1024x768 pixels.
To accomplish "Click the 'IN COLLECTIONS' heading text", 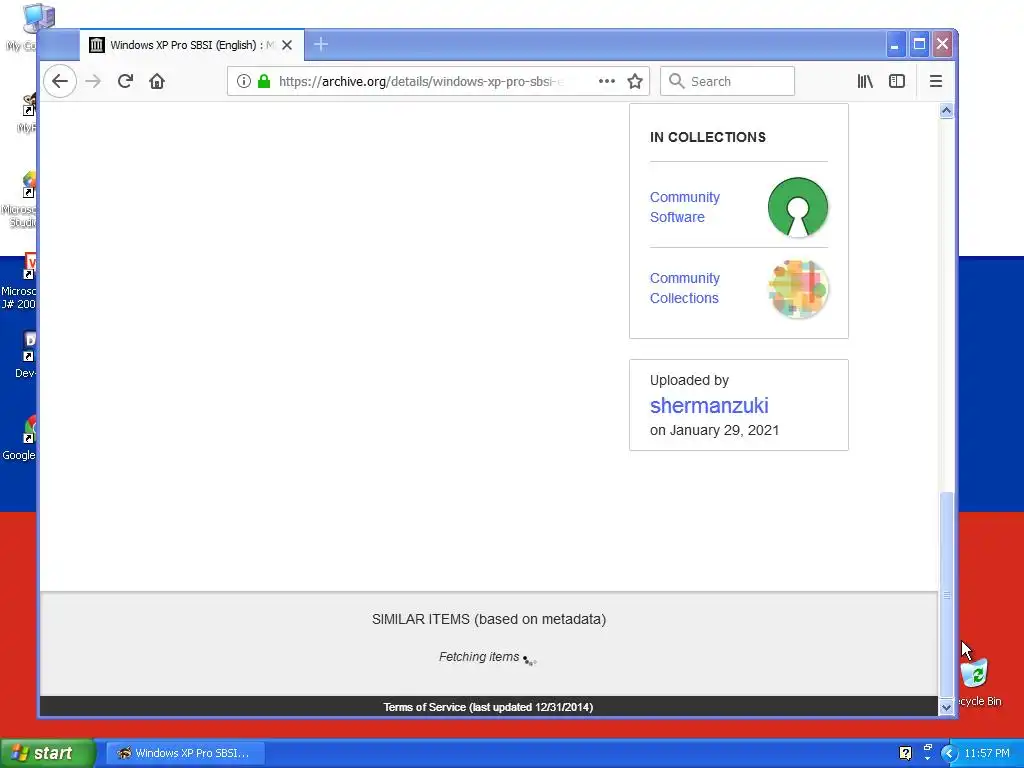I will 707,137.
